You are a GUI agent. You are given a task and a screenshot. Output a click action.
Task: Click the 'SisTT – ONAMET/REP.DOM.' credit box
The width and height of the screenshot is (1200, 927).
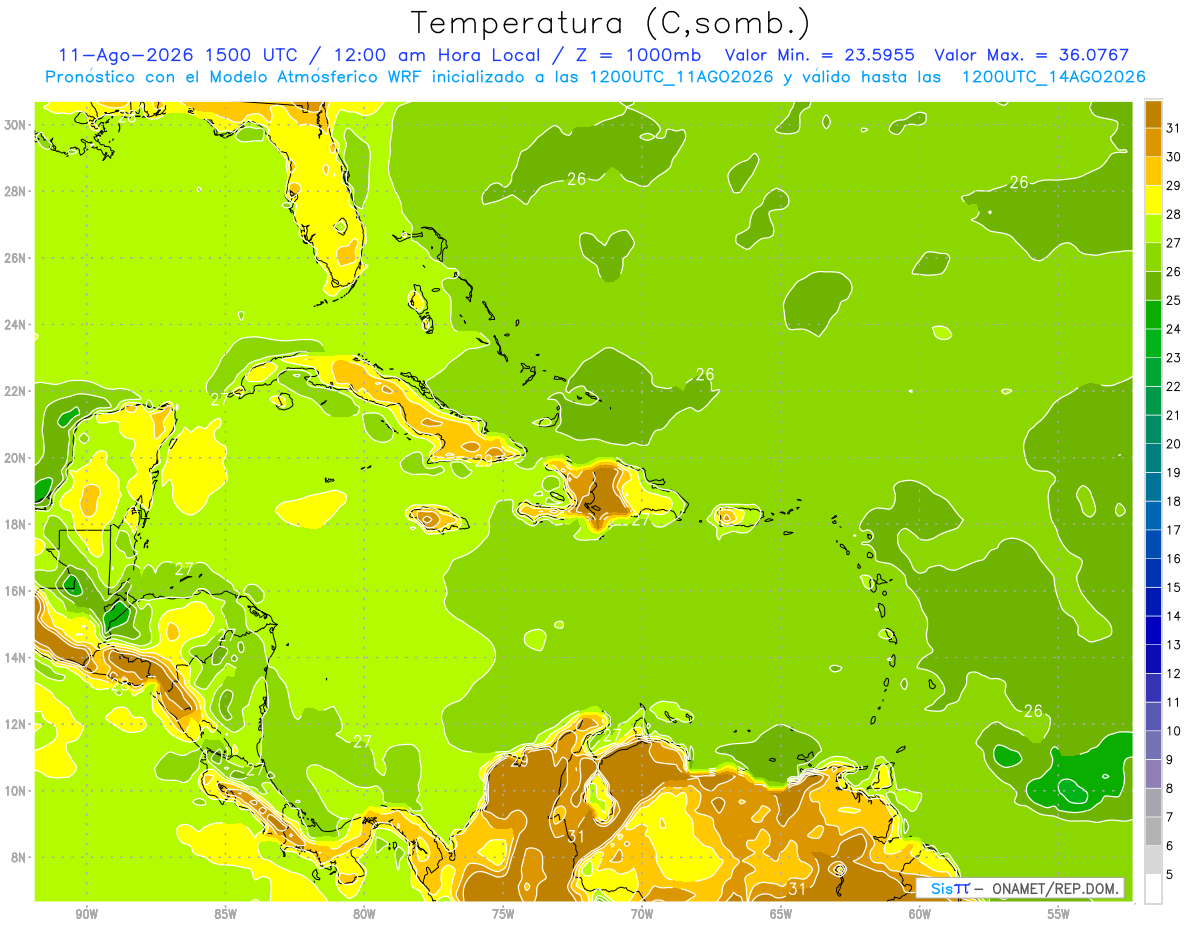1020,888
